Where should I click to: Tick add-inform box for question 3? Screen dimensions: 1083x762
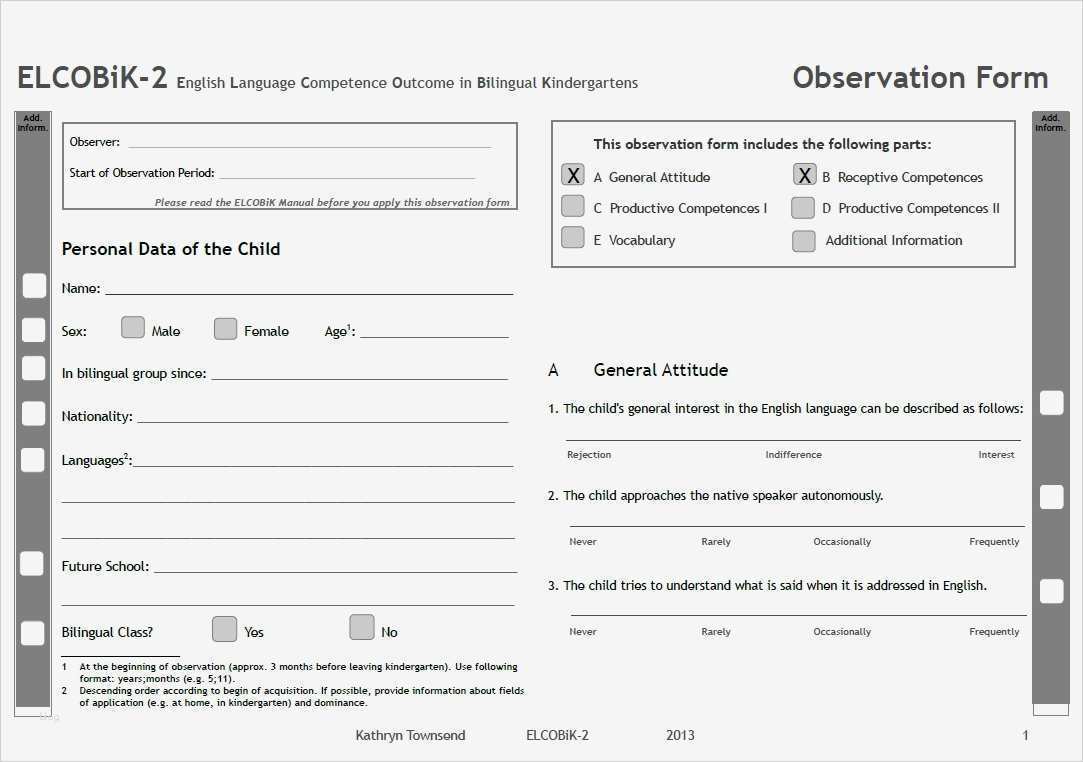pos(1051,591)
